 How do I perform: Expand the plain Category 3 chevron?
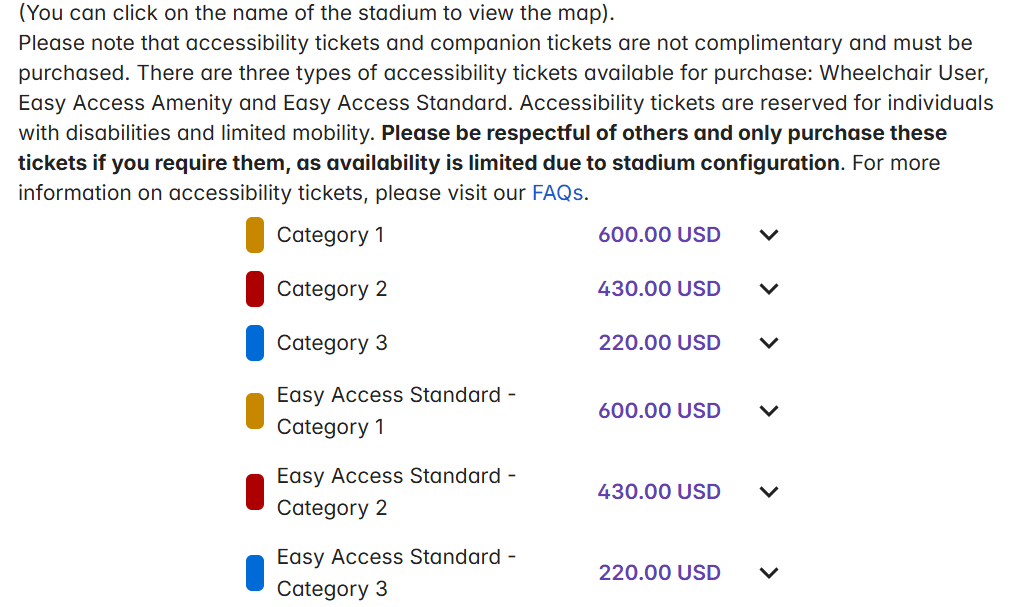pyautogui.click(x=768, y=343)
